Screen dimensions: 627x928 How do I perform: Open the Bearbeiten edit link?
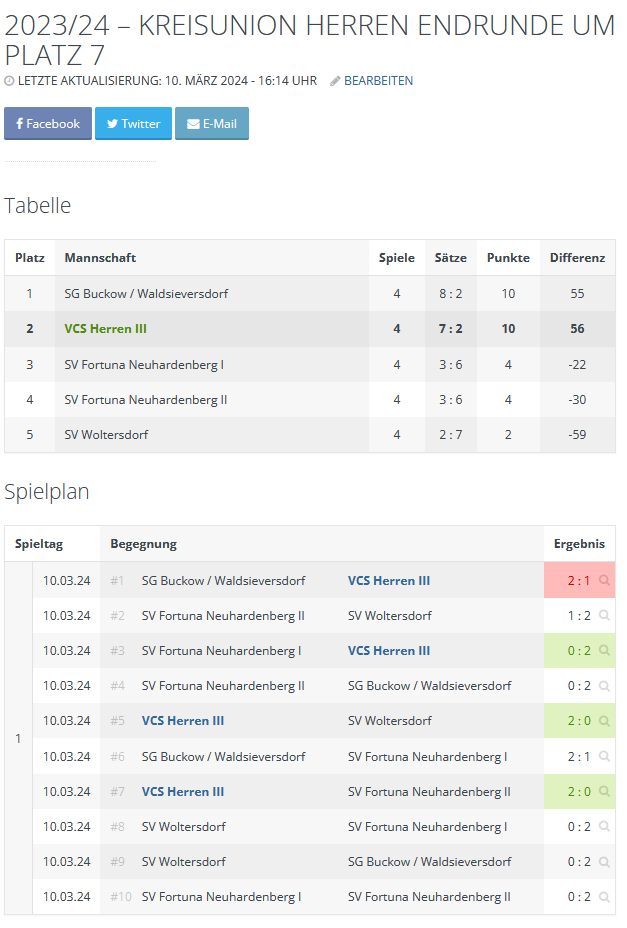[378, 81]
